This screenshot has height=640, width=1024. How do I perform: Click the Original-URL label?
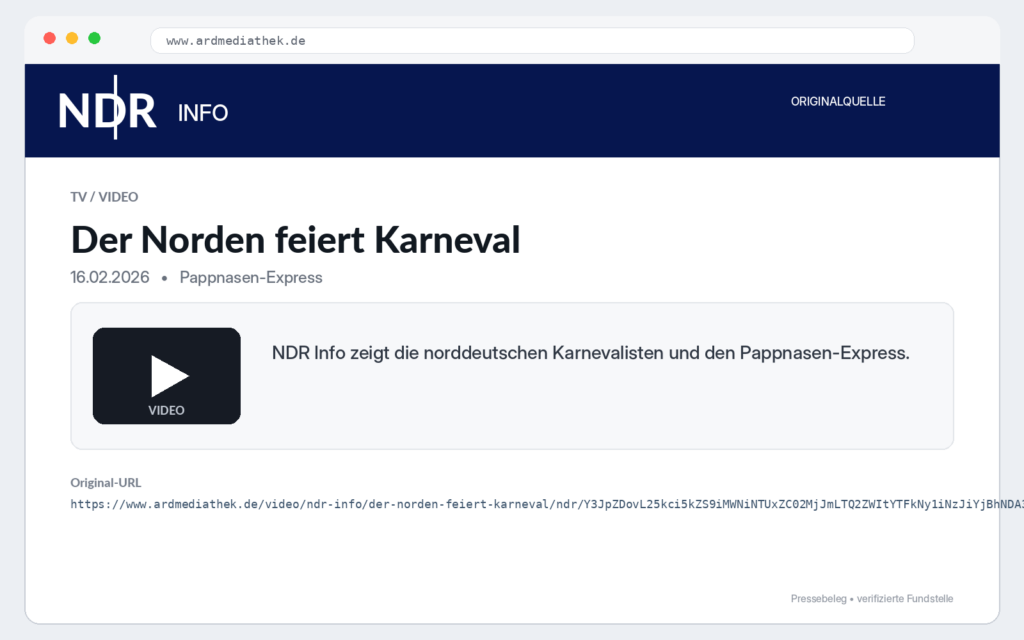point(106,483)
